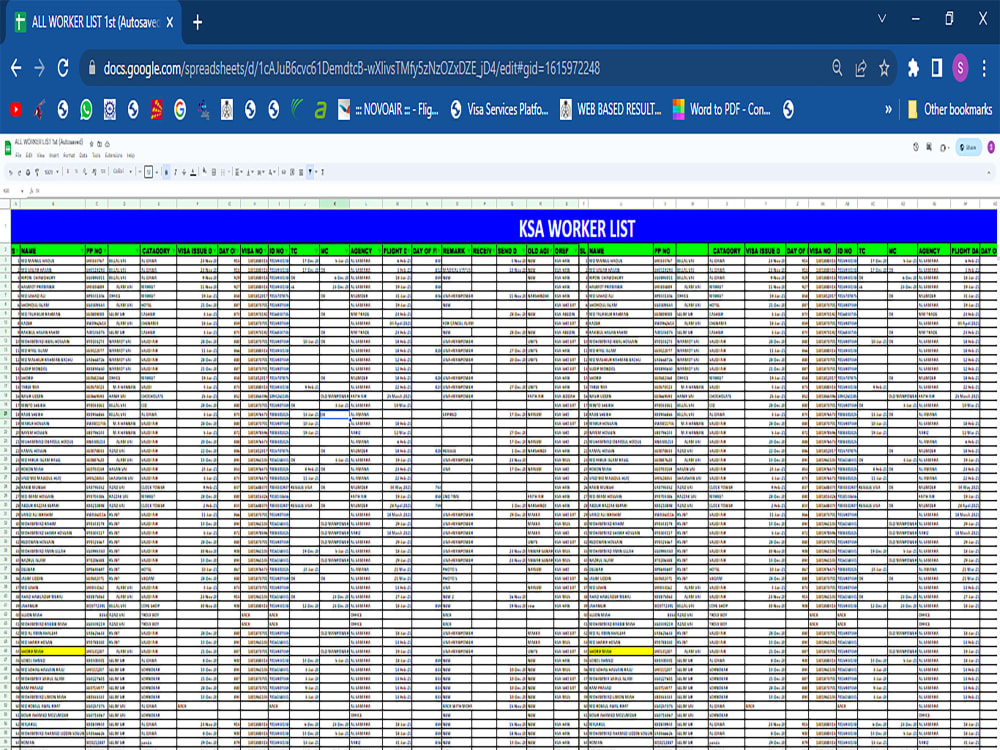Toggle Bold formatting
This screenshot has height=750, width=1000.
tap(166, 172)
